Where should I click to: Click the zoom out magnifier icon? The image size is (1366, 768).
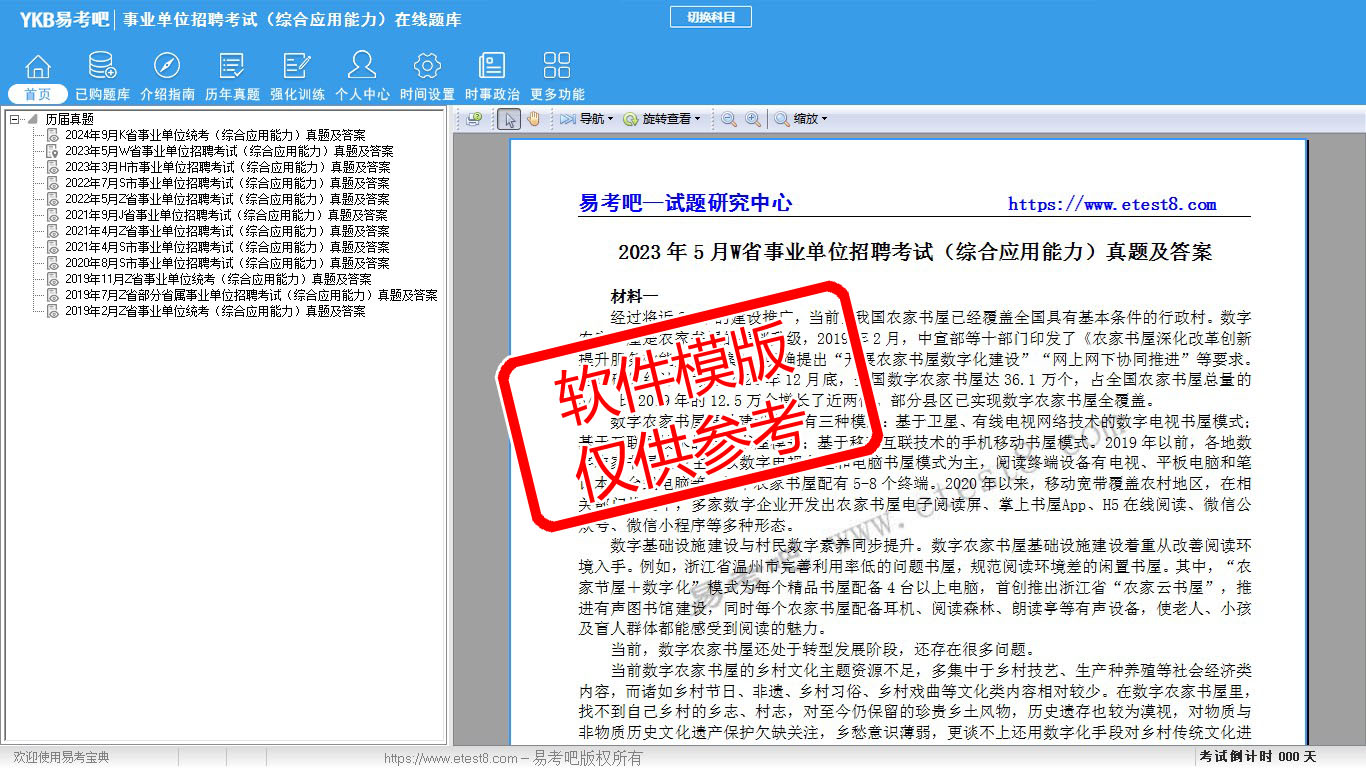coord(728,119)
